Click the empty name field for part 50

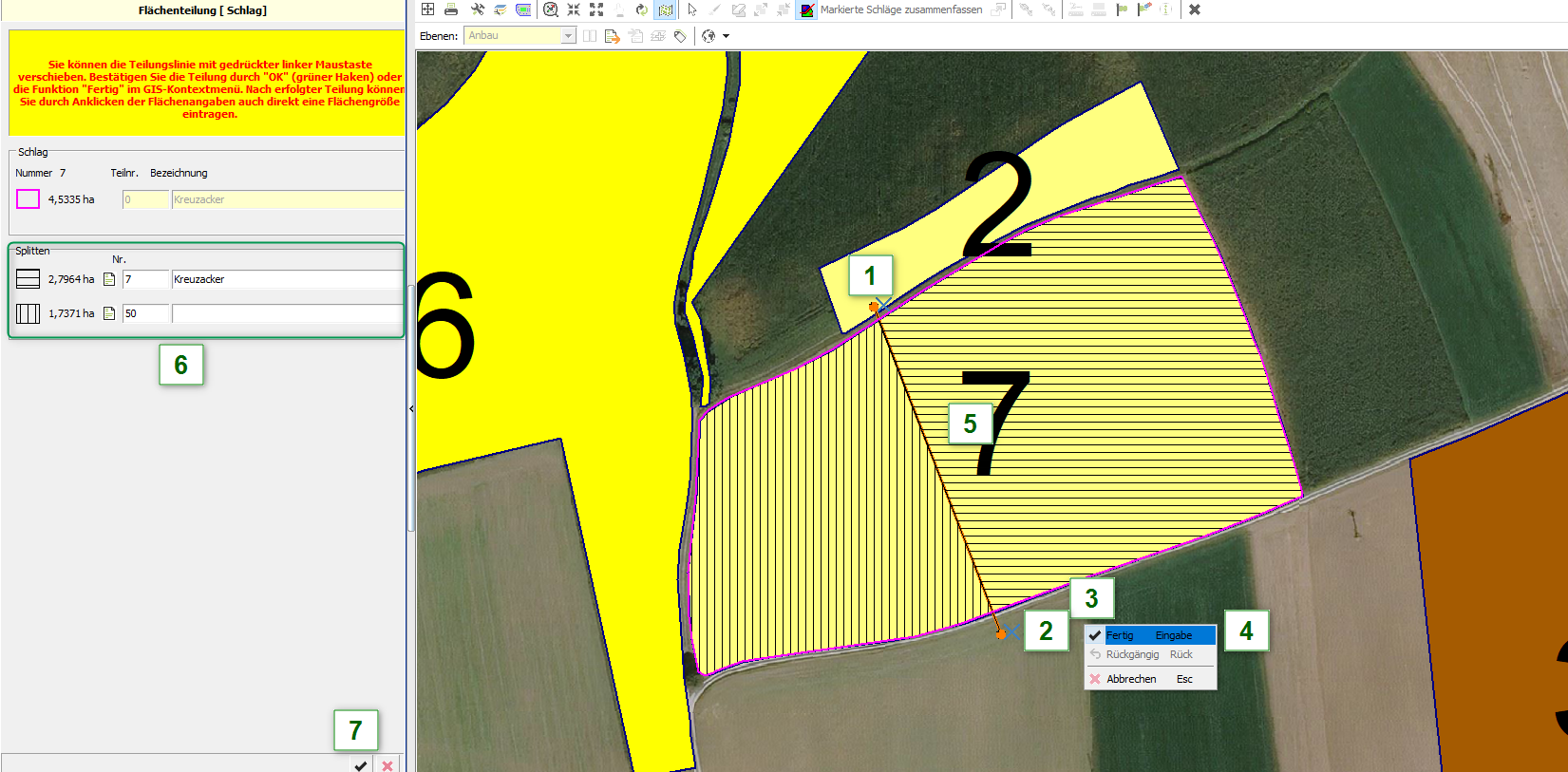[x=286, y=313]
